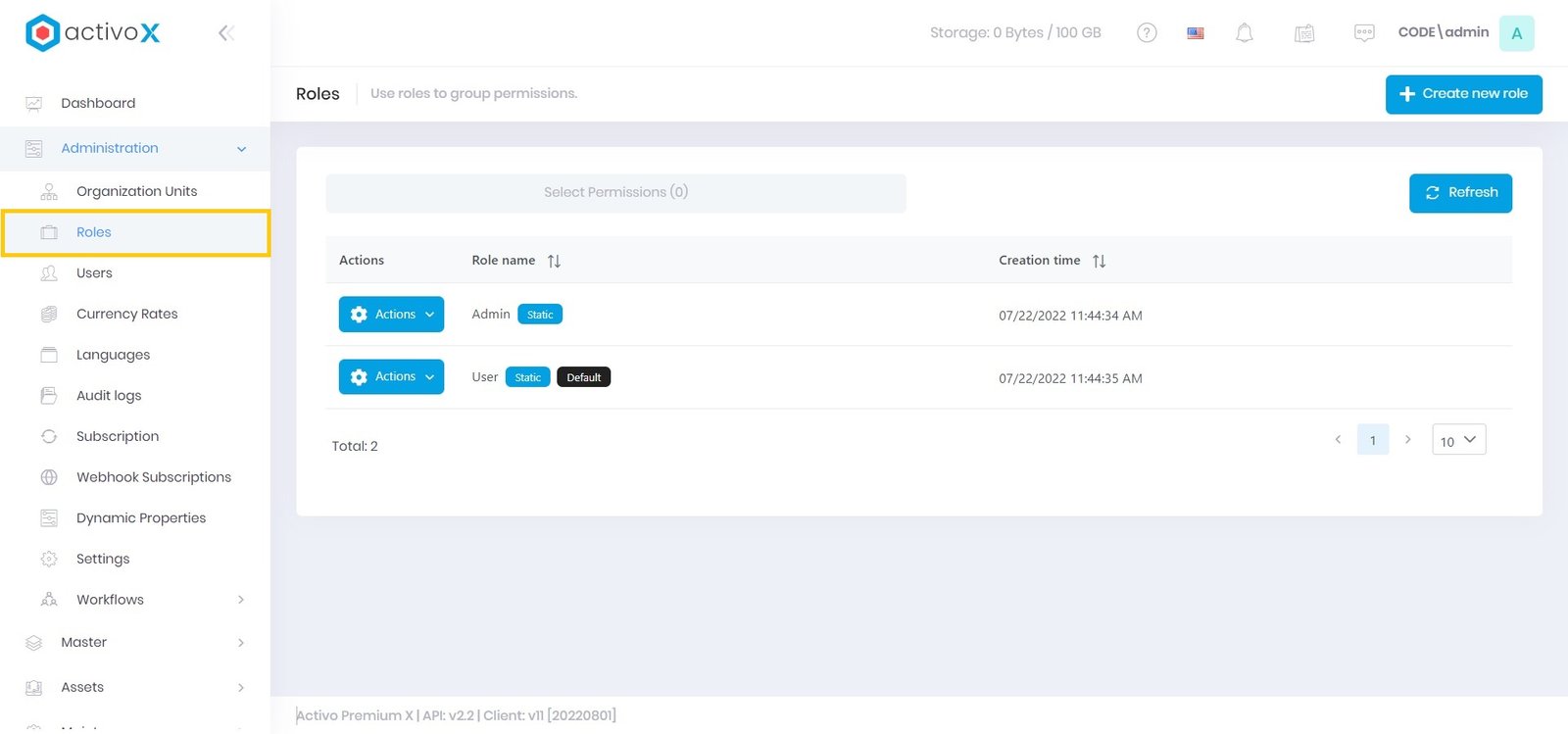Viewport: 1568px width, 734px height.
Task: Click the US flag language icon
Action: (1196, 33)
